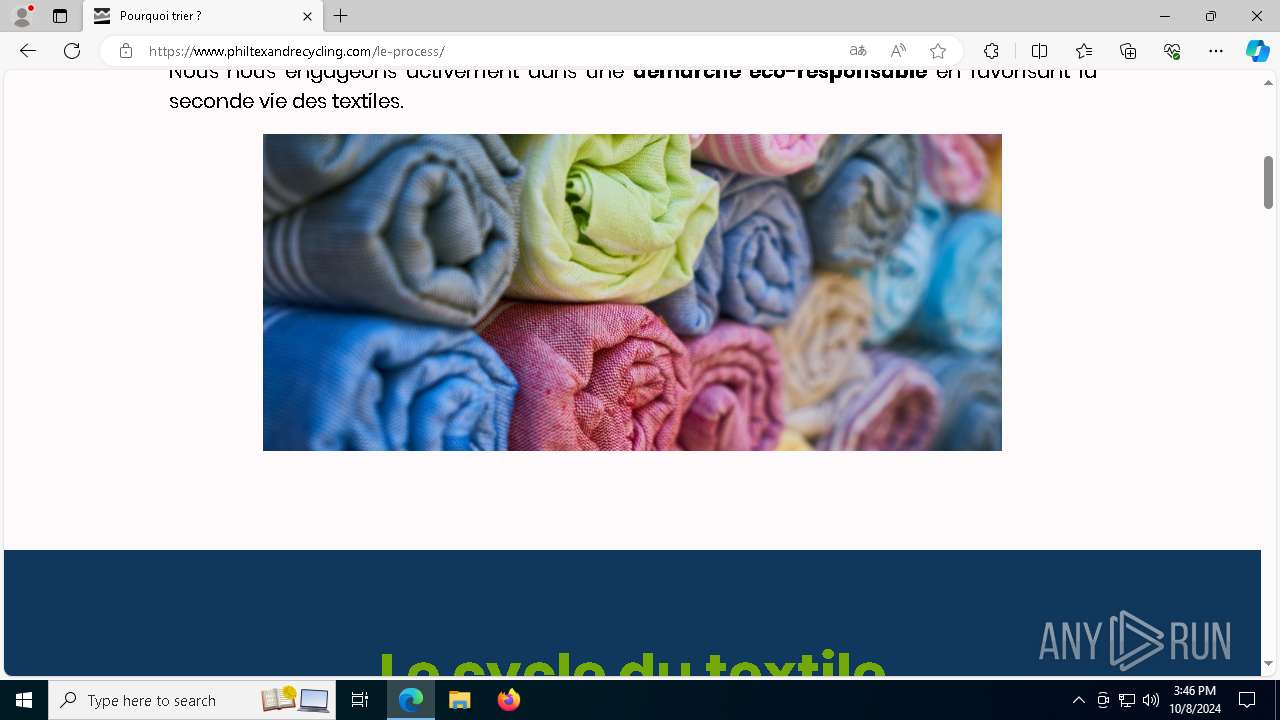This screenshot has width=1280, height=720.
Task: Refresh the current page
Action: pos(72,51)
